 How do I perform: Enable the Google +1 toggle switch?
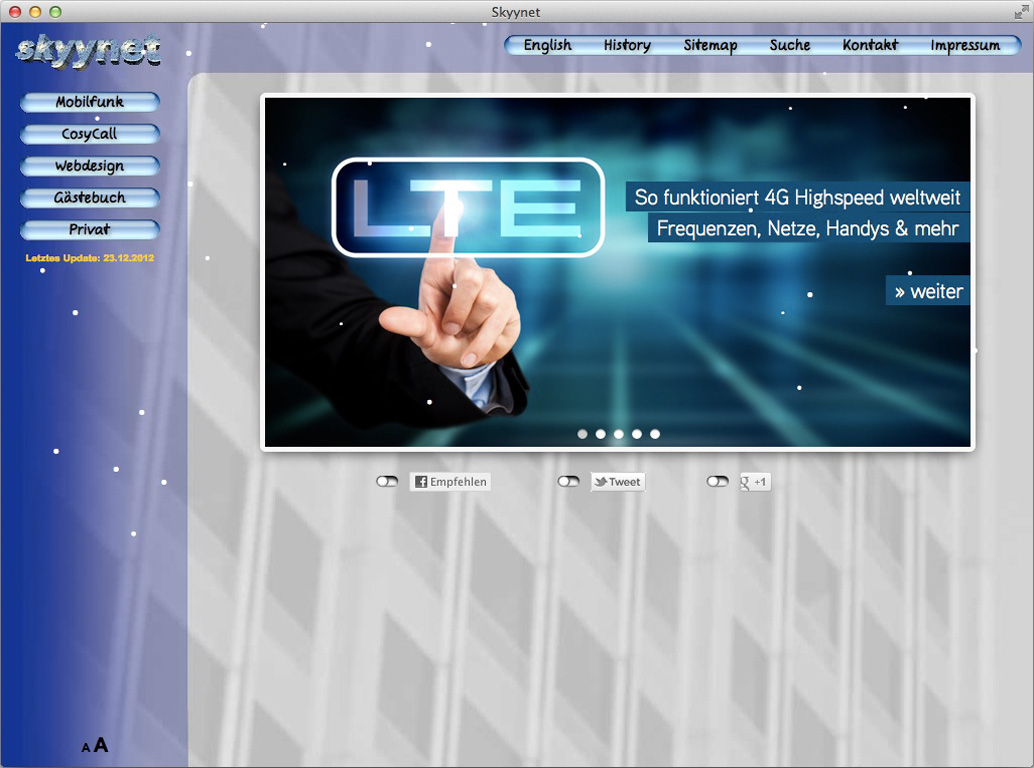pyautogui.click(x=717, y=482)
